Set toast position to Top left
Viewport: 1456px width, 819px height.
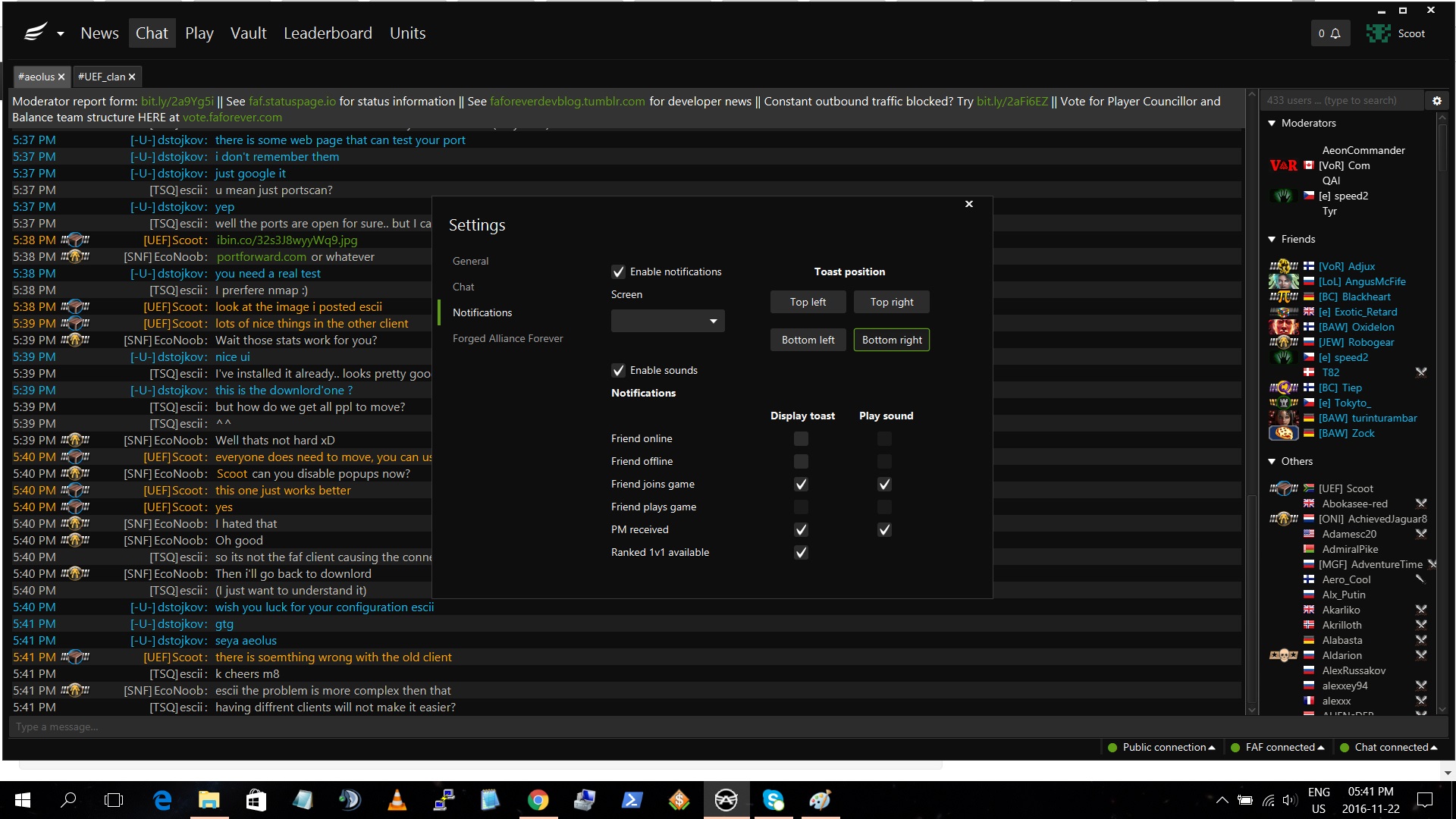coord(808,302)
